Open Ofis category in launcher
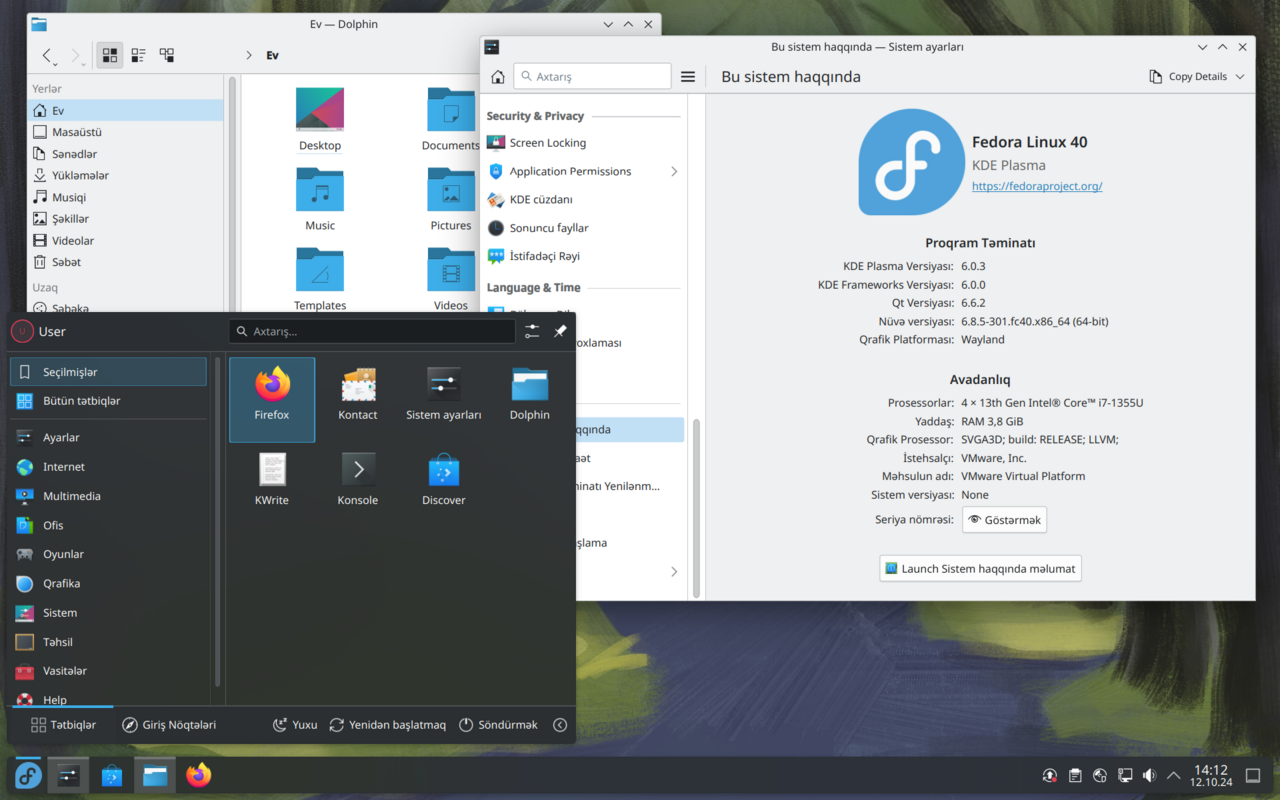 [x=108, y=525]
